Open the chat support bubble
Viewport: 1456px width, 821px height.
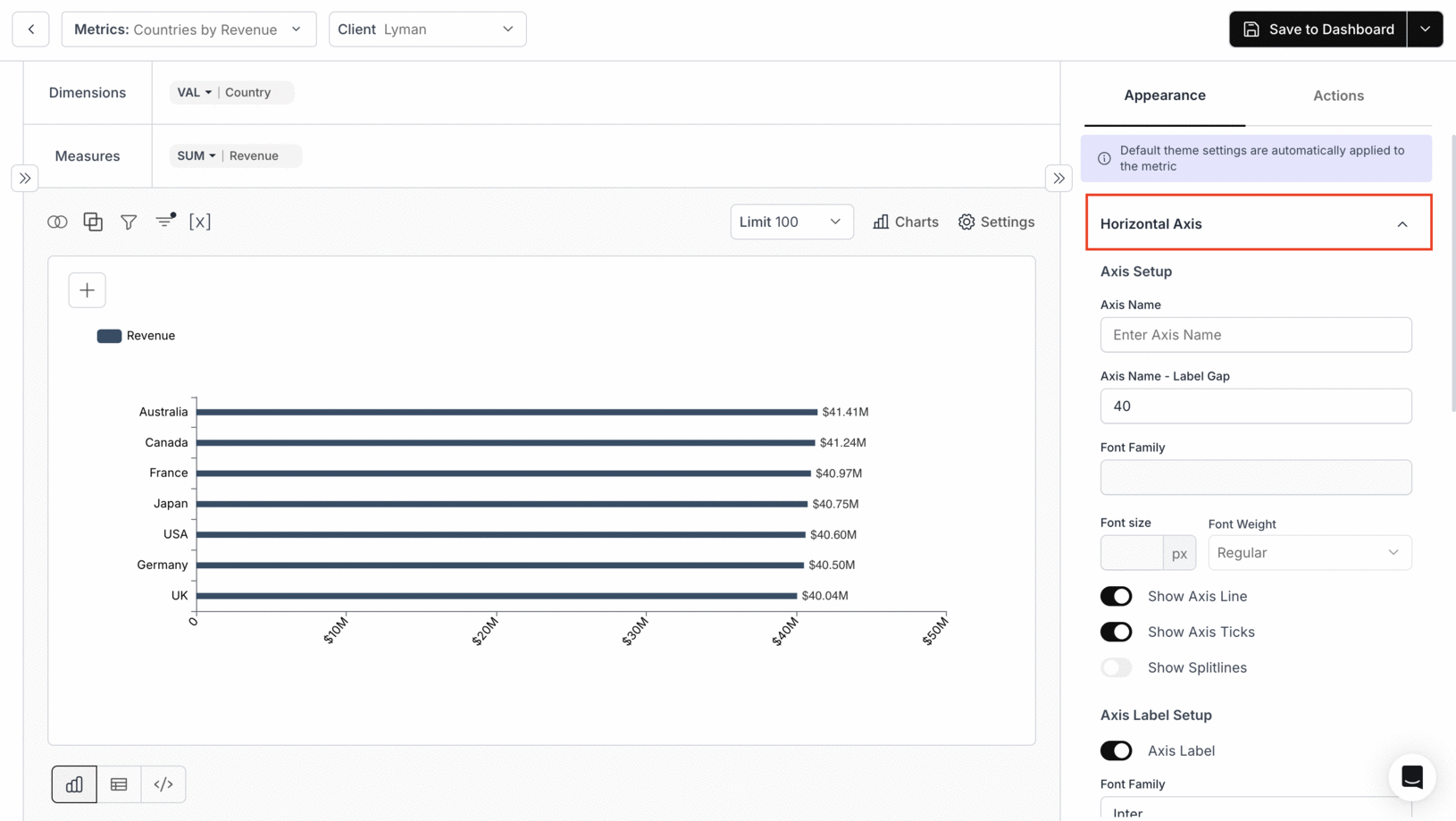click(x=1412, y=777)
